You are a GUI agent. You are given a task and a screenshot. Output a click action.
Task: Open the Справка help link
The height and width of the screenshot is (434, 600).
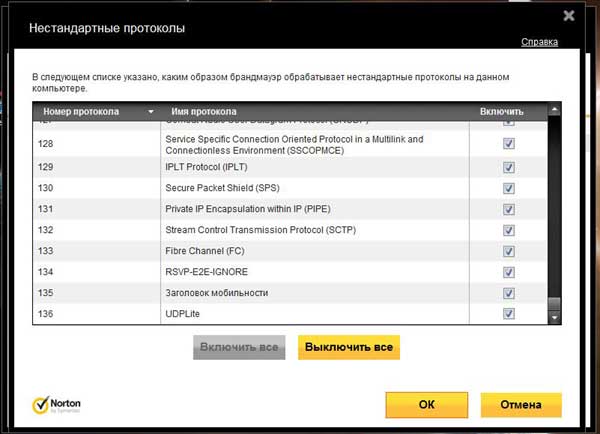pos(539,42)
